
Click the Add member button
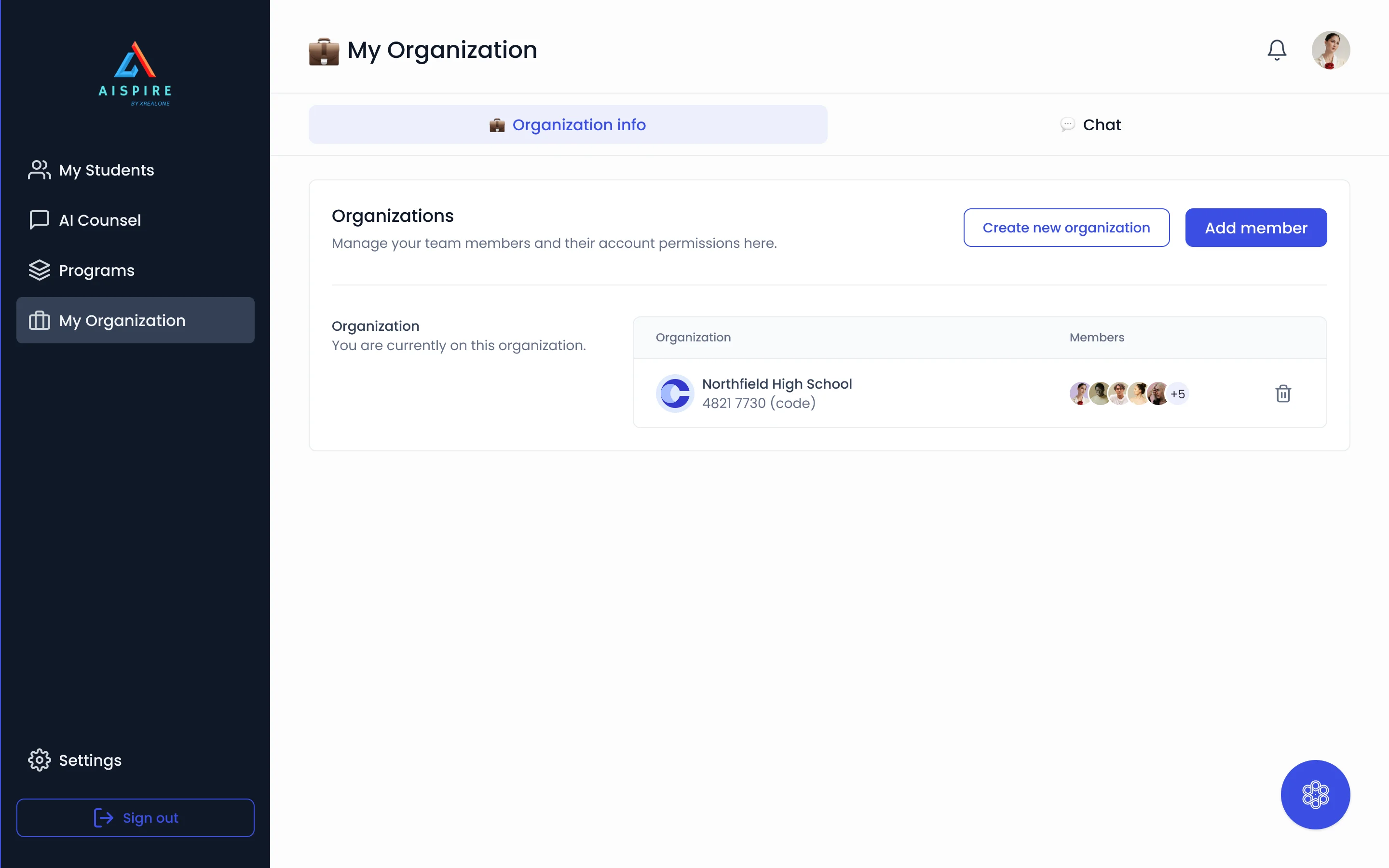coord(1255,227)
